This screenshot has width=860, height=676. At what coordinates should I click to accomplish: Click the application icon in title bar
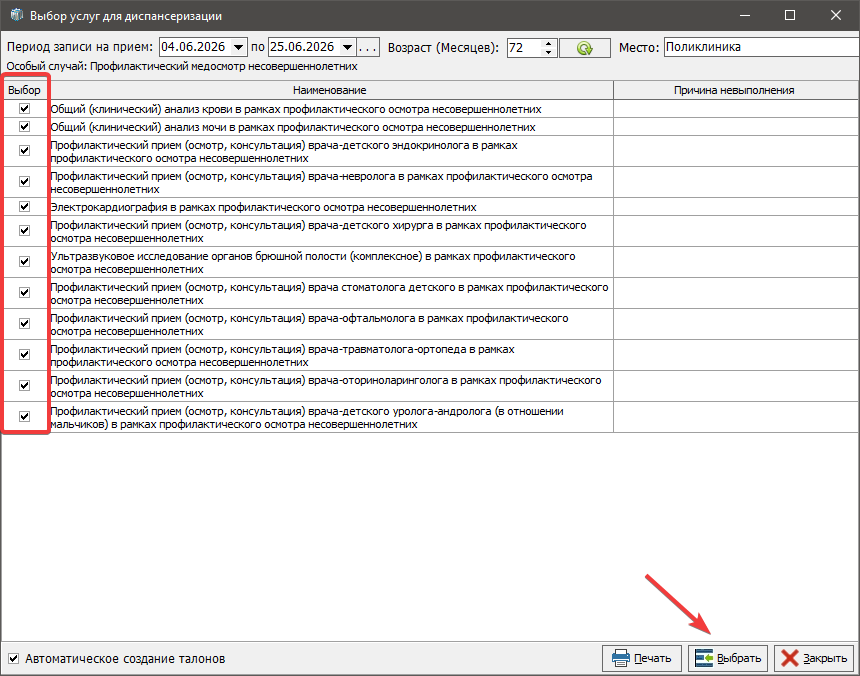point(16,15)
